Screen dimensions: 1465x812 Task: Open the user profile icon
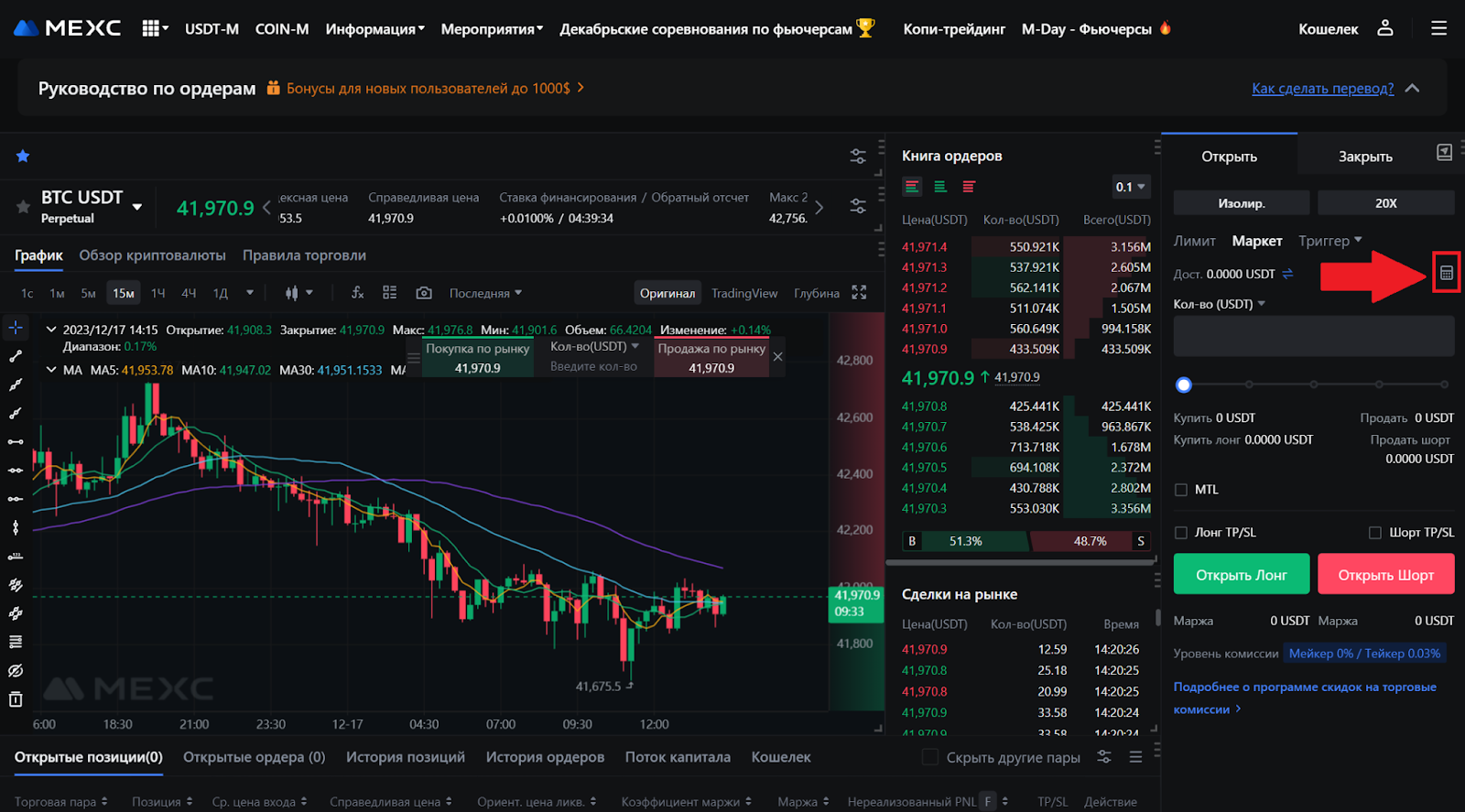click(1384, 28)
